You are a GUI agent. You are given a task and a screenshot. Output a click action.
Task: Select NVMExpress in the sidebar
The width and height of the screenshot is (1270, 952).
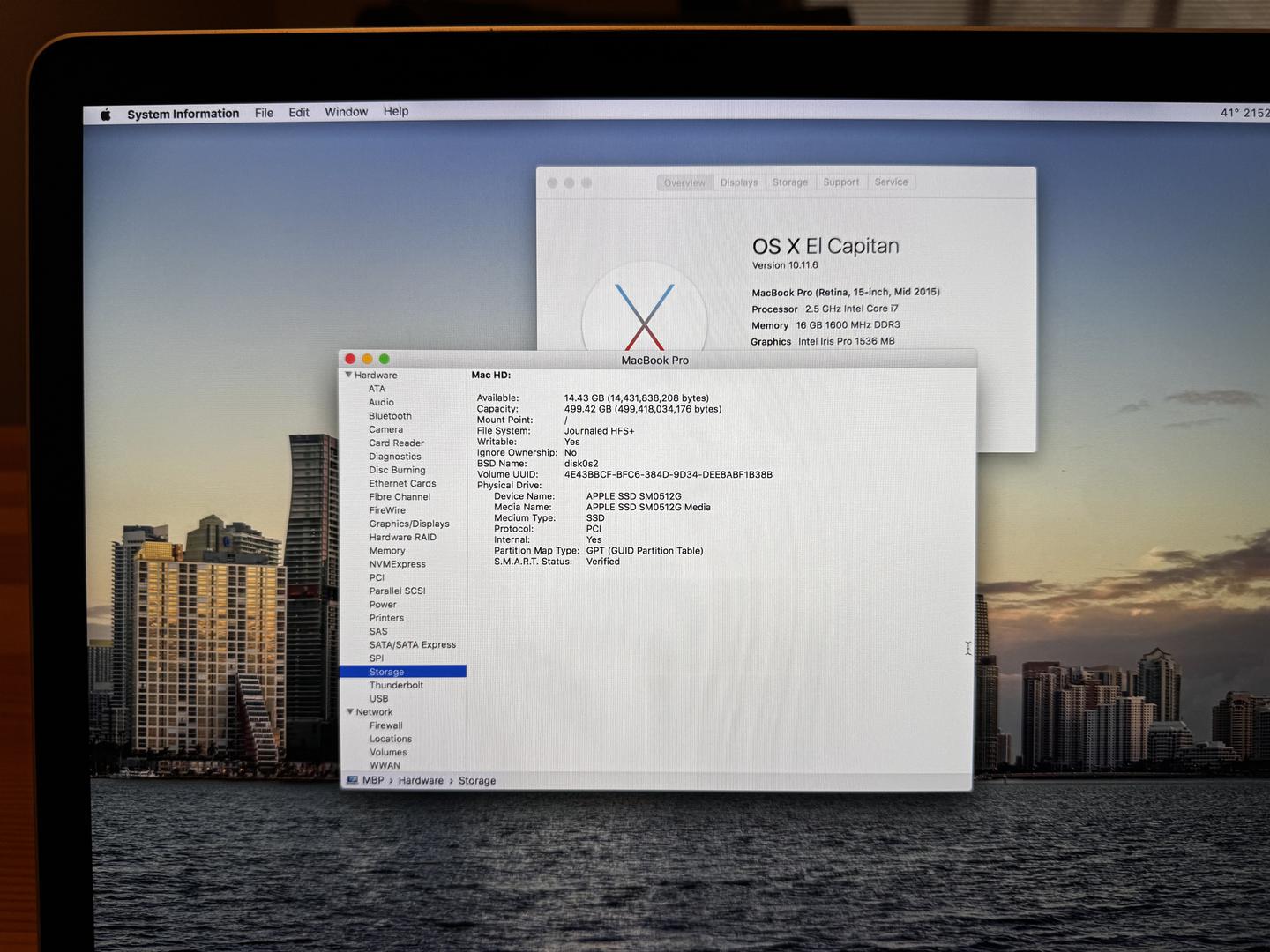pyautogui.click(x=397, y=564)
